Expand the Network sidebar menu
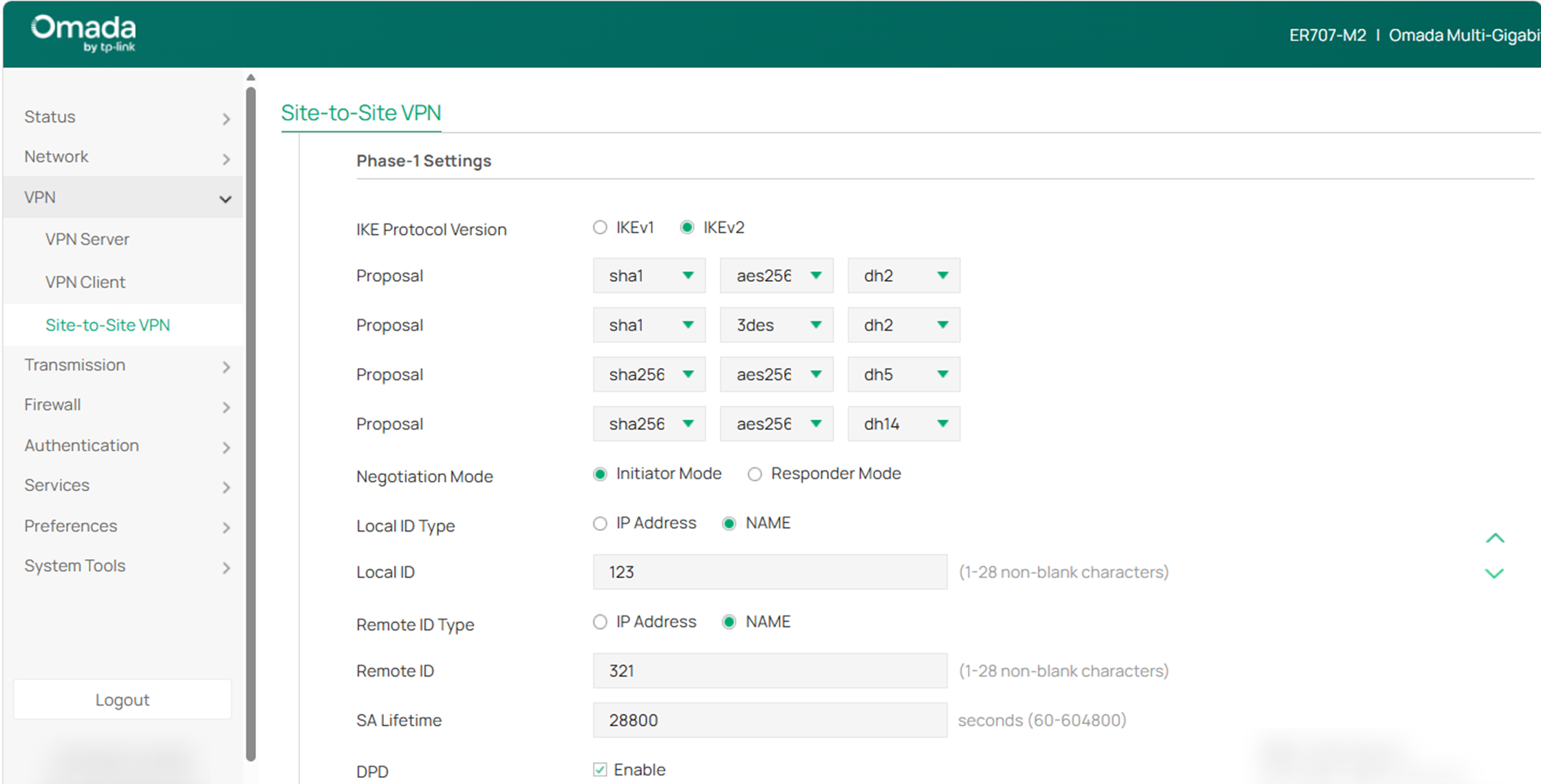 click(56, 156)
